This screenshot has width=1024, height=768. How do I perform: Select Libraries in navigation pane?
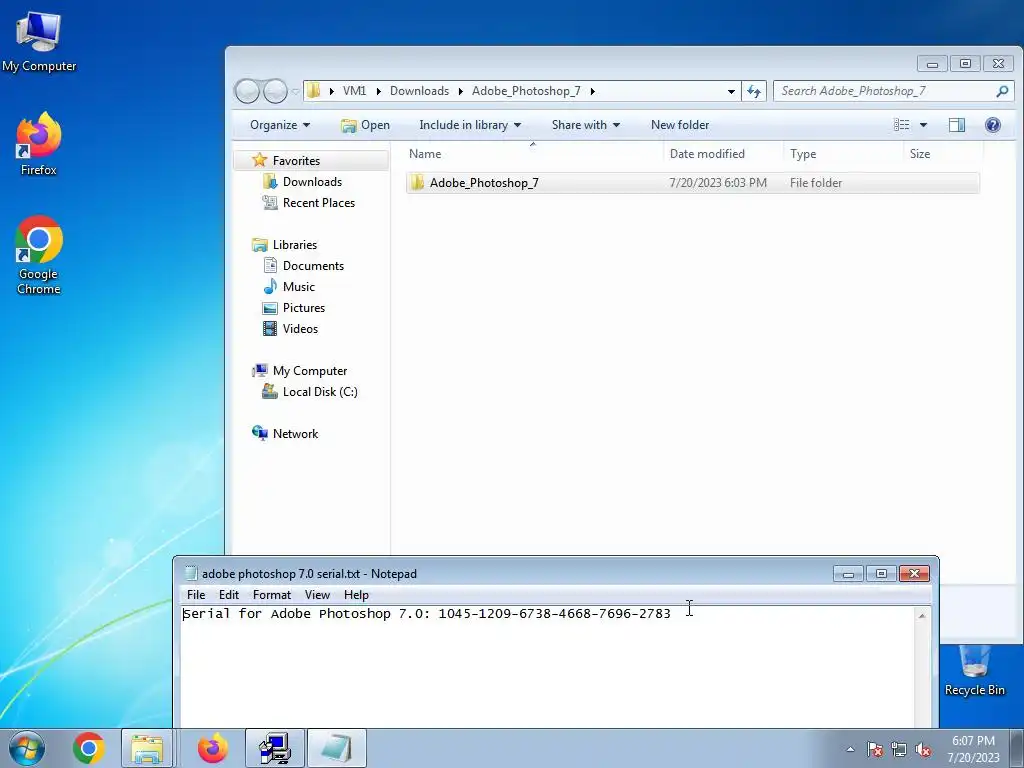click(x=295, y=245)
